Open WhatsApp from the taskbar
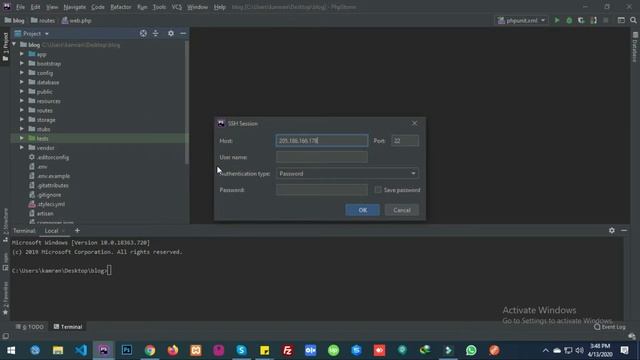Image resolution: width=640 pixels, height=360 pixels. point(471,350)
